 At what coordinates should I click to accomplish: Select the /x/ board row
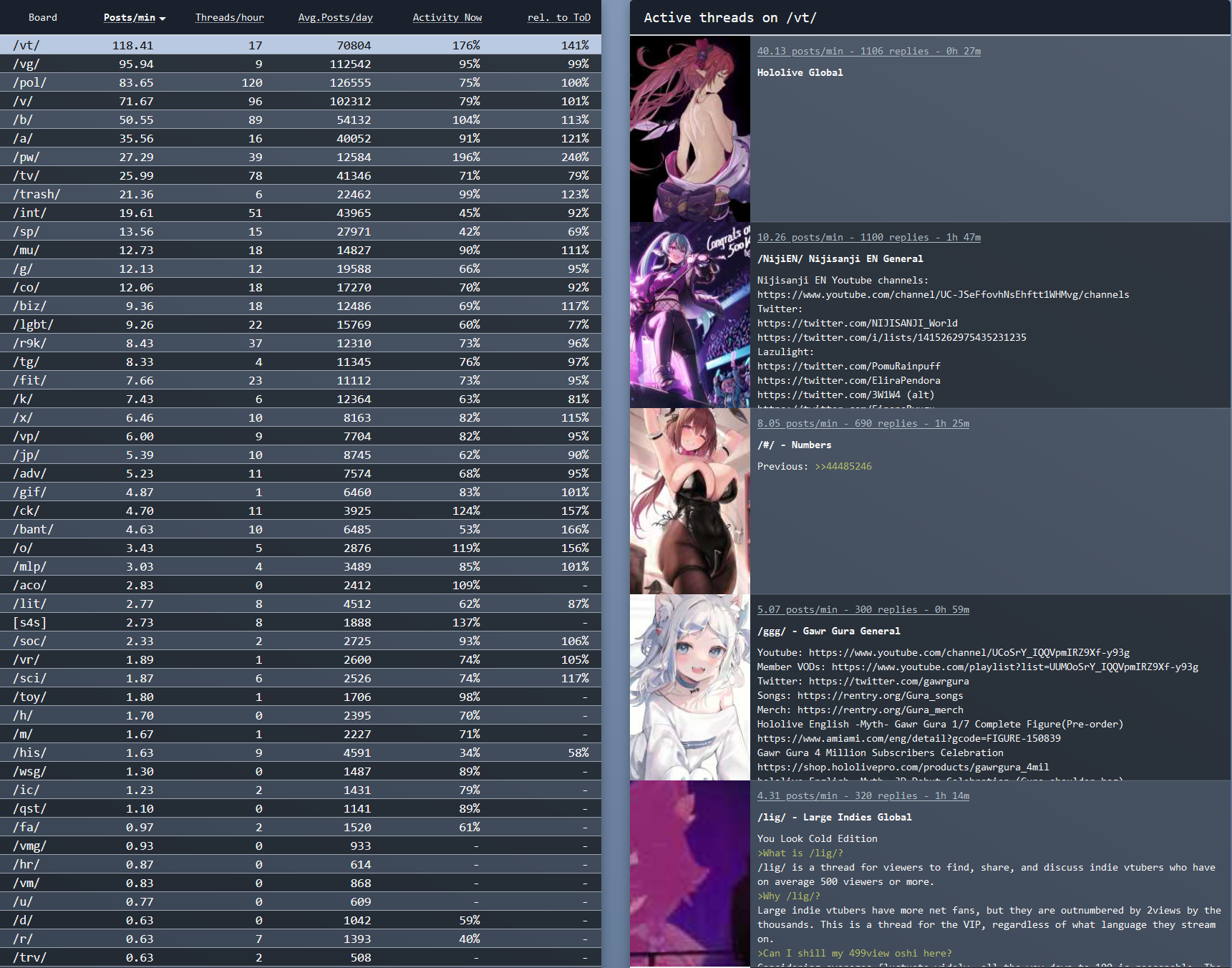coord(301,417)
